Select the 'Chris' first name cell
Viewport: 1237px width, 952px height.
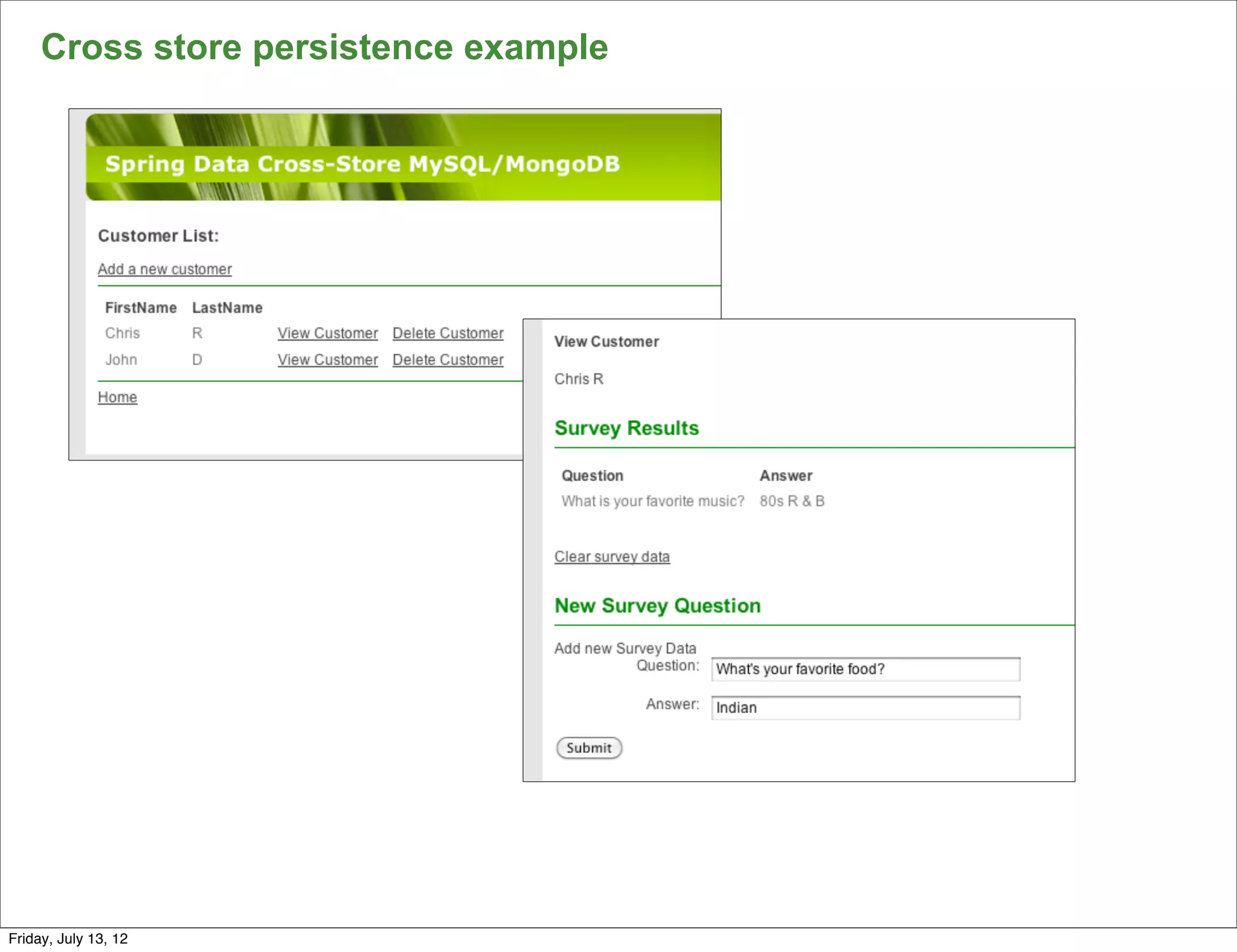tap(123, 333)
